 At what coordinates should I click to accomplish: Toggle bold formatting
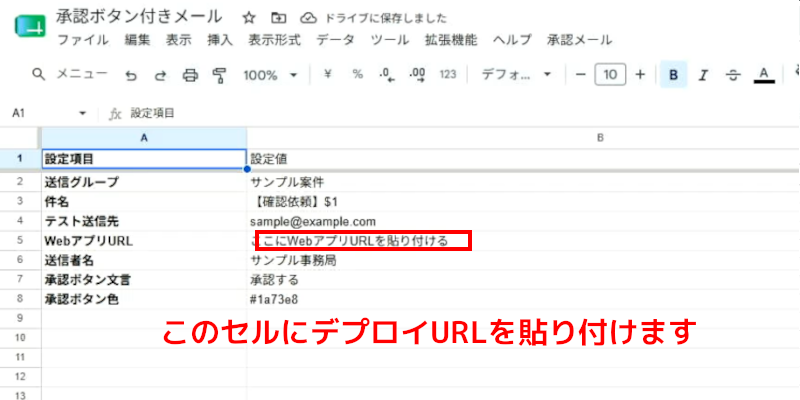[673, 75]
